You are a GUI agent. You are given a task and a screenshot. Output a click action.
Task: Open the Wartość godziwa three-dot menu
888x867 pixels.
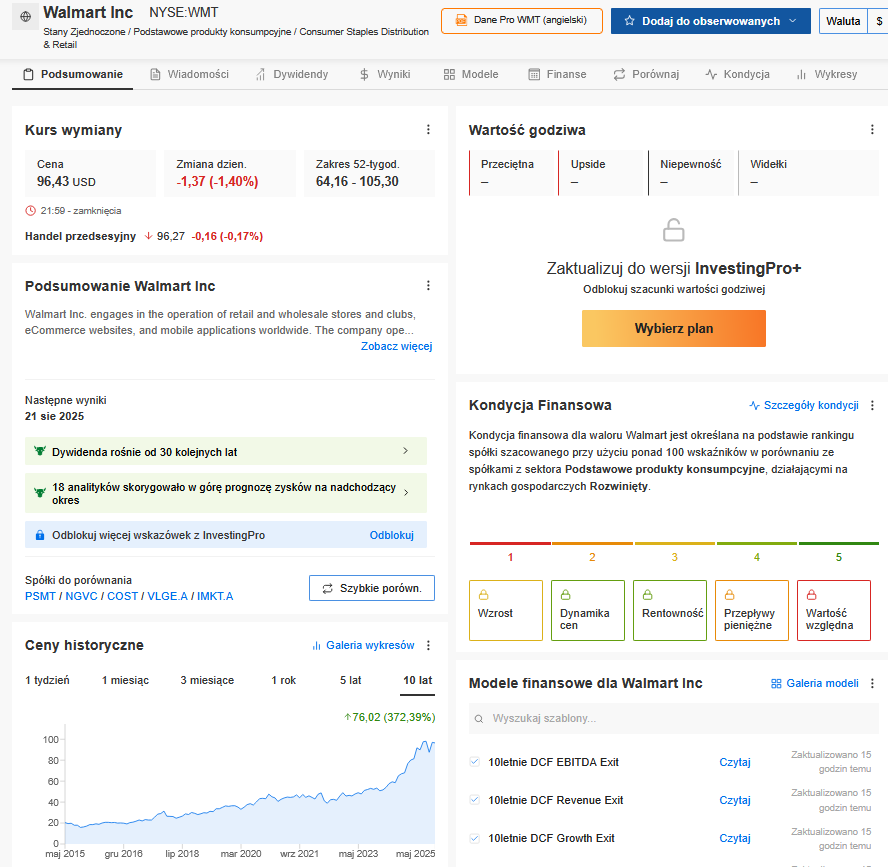pos(872,130)
